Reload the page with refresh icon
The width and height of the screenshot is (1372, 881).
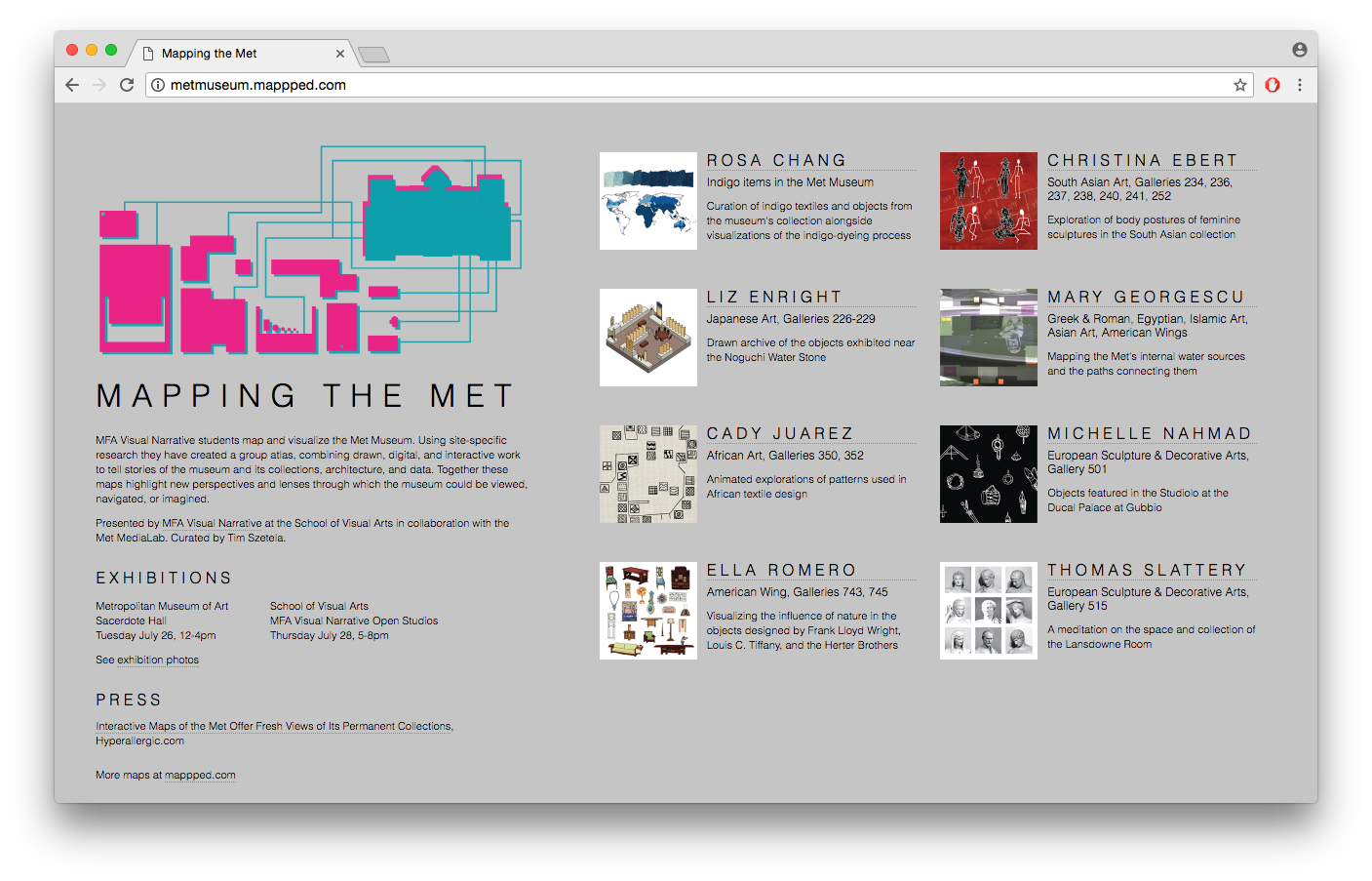(127, 85)
